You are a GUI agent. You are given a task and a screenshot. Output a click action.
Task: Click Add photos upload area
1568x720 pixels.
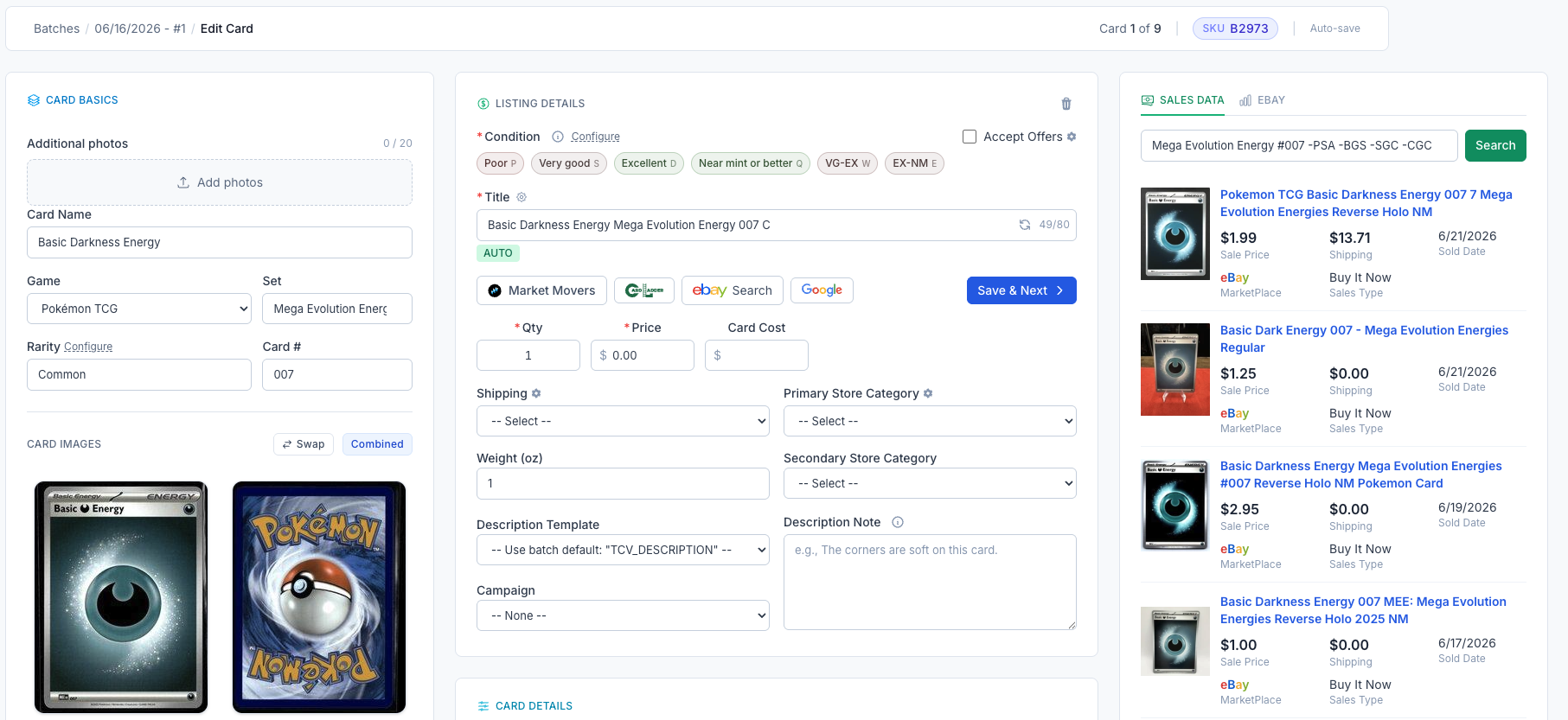(x=220, y=182)
